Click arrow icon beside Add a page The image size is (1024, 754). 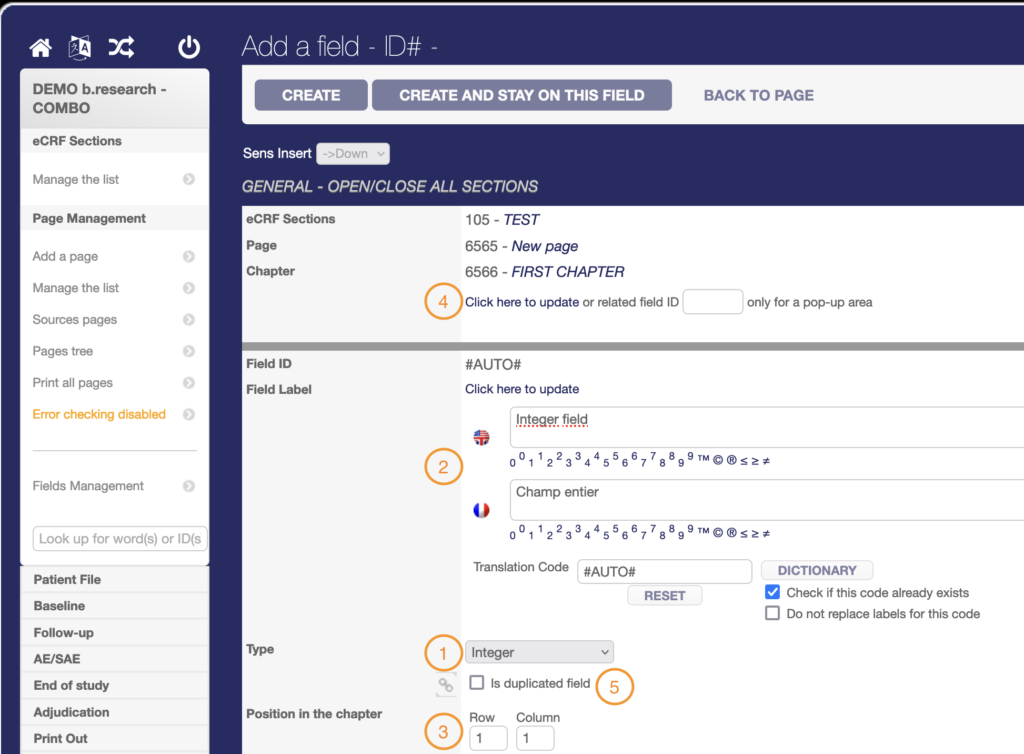pos(189,256)
